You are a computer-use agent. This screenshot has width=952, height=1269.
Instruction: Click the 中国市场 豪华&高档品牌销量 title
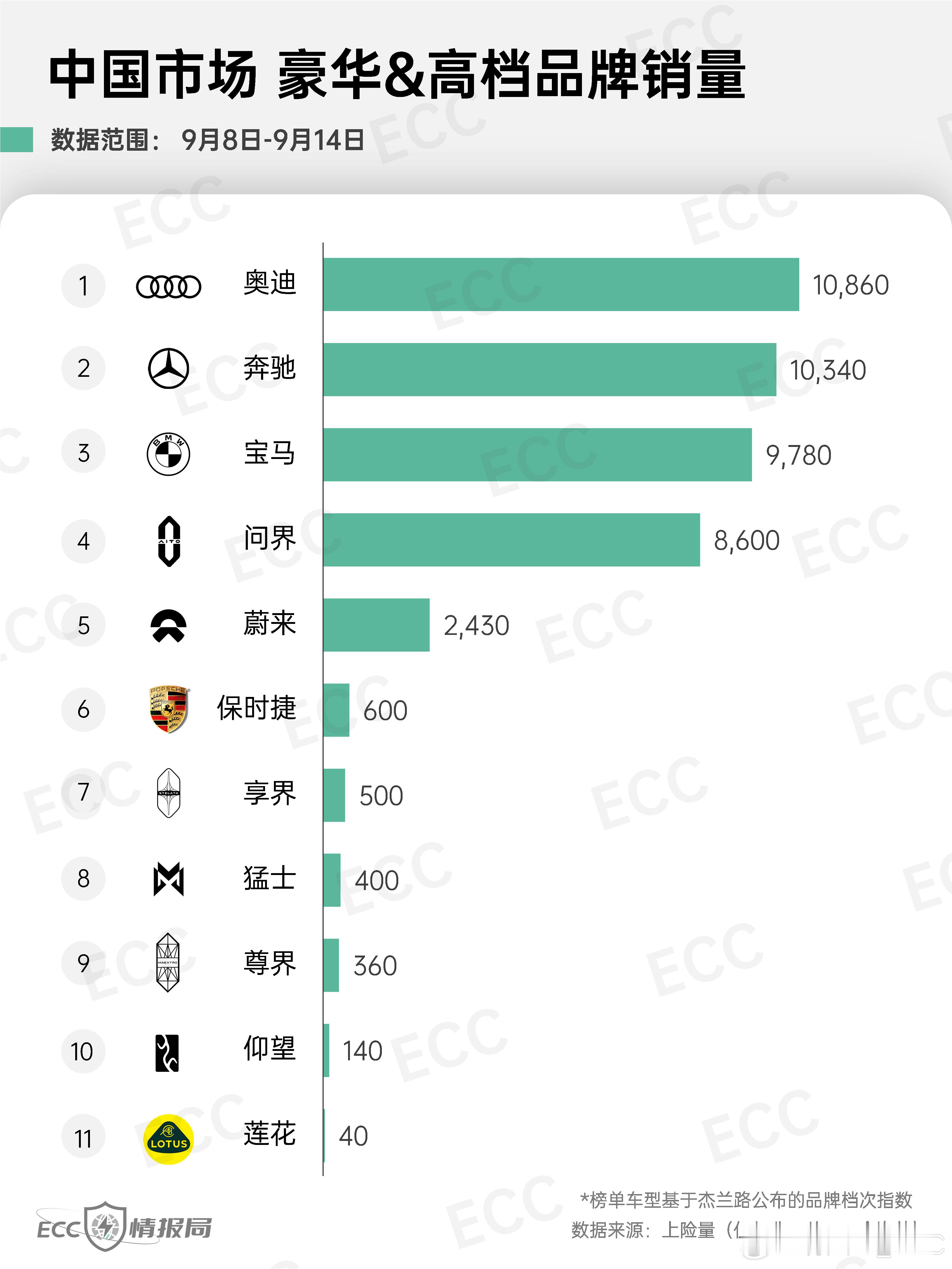(397, 75)
